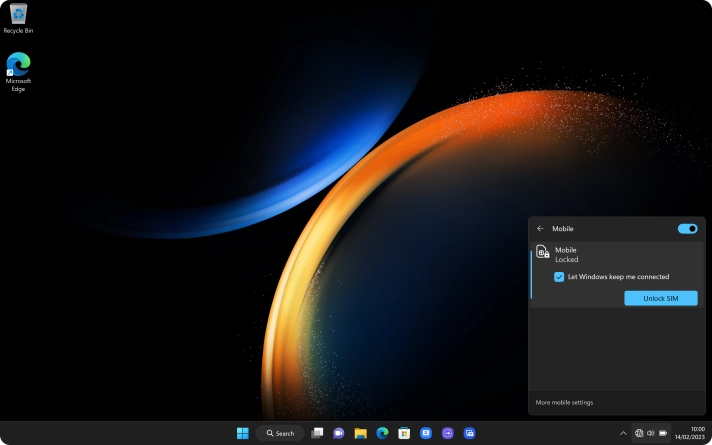712x445 pixels.
Task: Launch the Teams Chat taskbar icon
Action: click(338, 433)
